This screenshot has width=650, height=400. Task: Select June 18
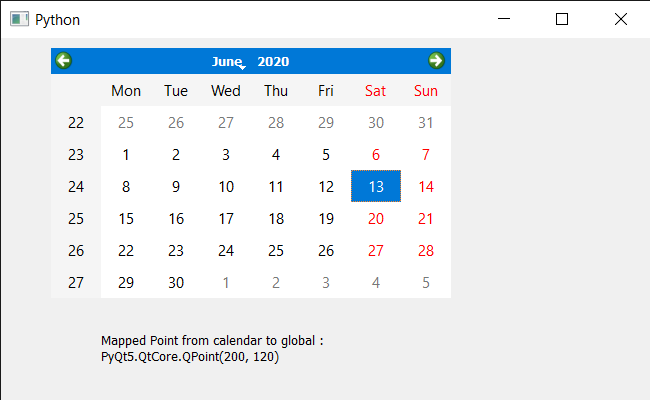click(276, 218)
